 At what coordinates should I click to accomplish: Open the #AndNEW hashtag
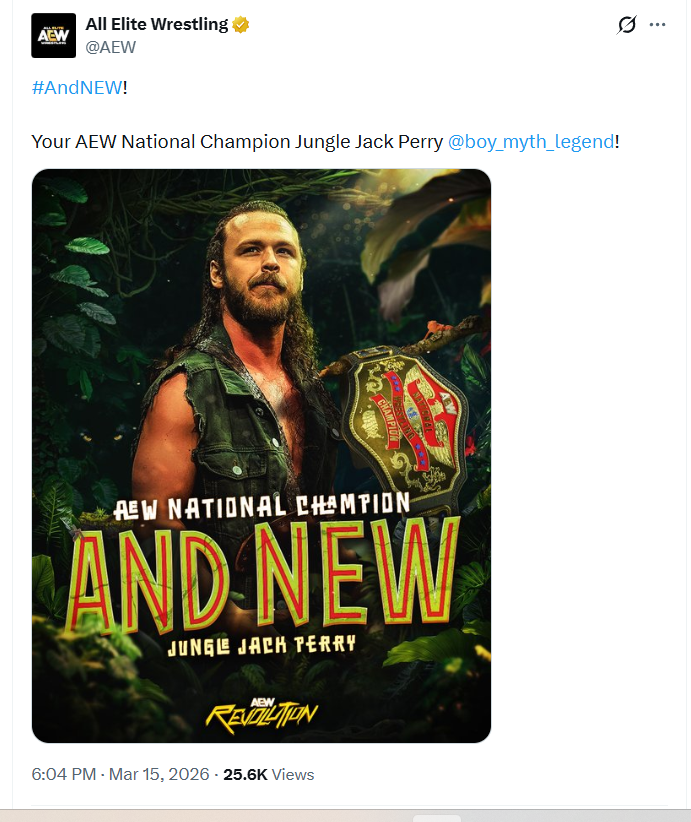pos(76,87)
